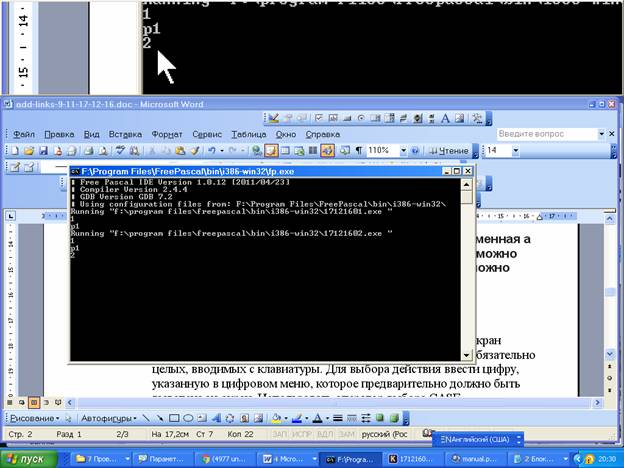Image resolution: width=624 pixels, height=468 pixels.
Task: Click the Insert Table icon
Action: [285, 151]
